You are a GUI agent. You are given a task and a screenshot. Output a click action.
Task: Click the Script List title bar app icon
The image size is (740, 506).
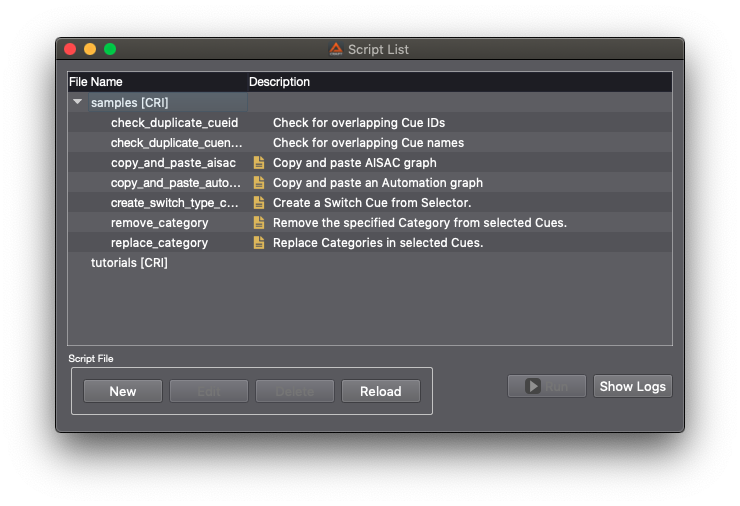tap(336, 49)
